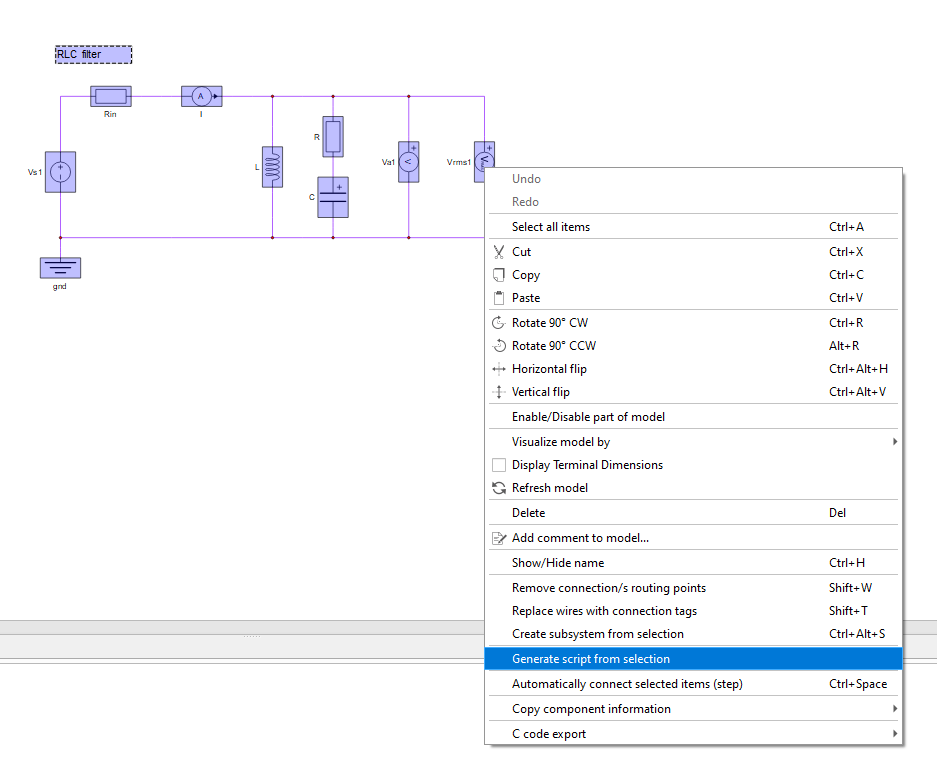
Task: Click the Rin label text
Action: point(110,114)
